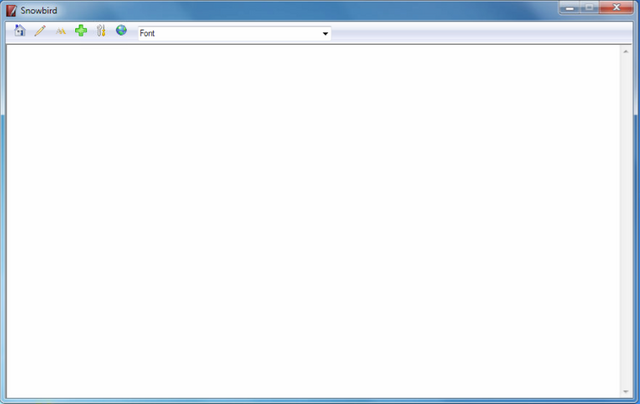Click in the blank text editing area
This screenshot has width=640, height=404.
click(x=313, y=221)
